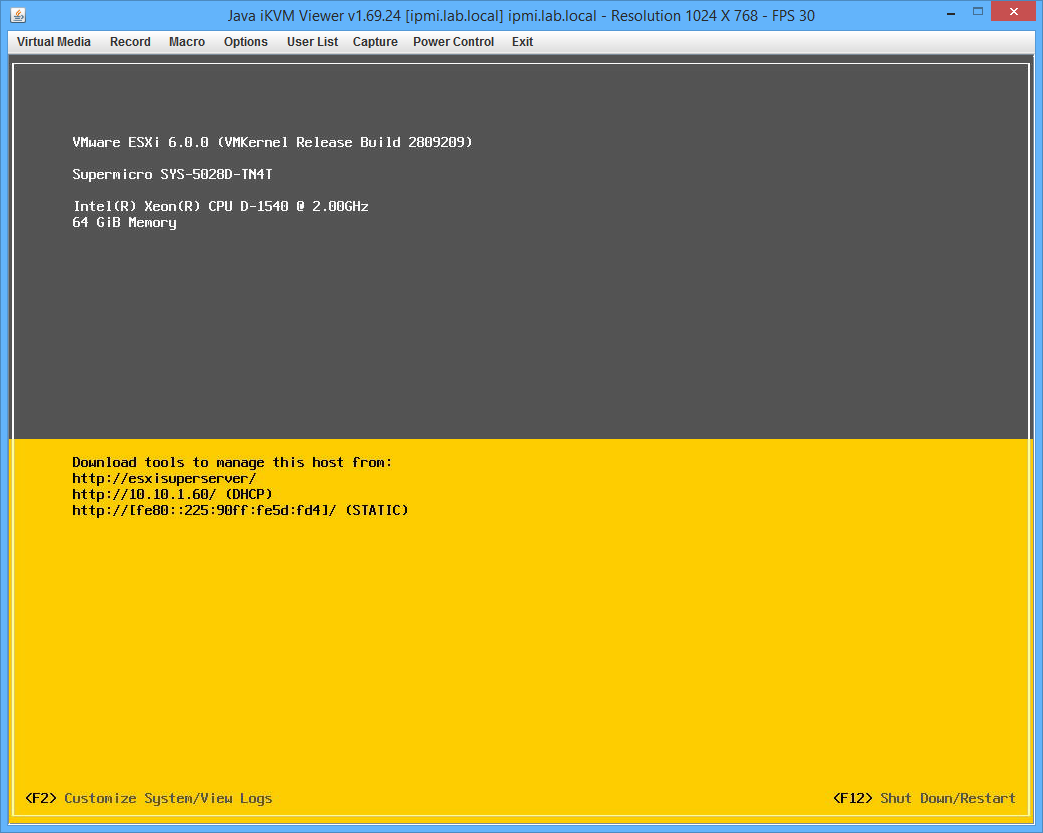Click the F2 Customize System/View Logs text

tap(148, 798)
